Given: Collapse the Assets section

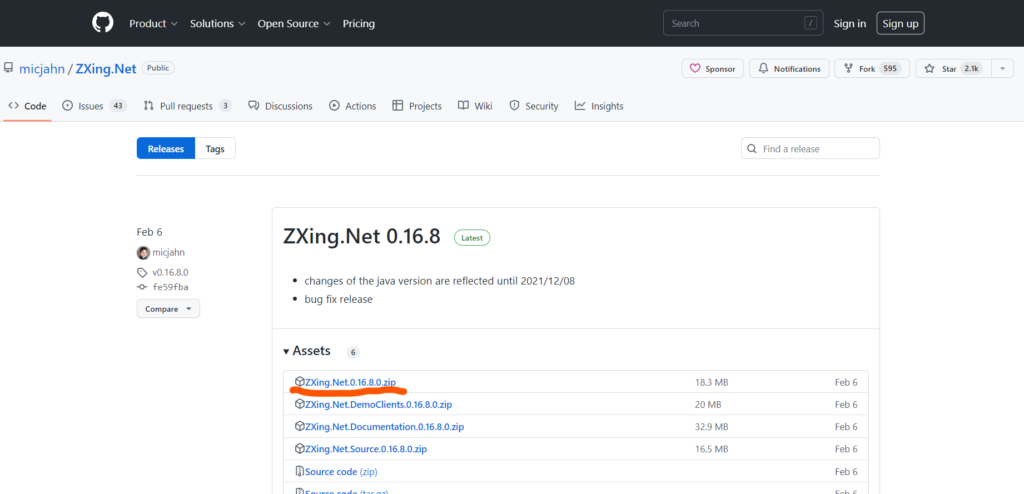Looking at the screenshot, I should (x=307, y=351).
